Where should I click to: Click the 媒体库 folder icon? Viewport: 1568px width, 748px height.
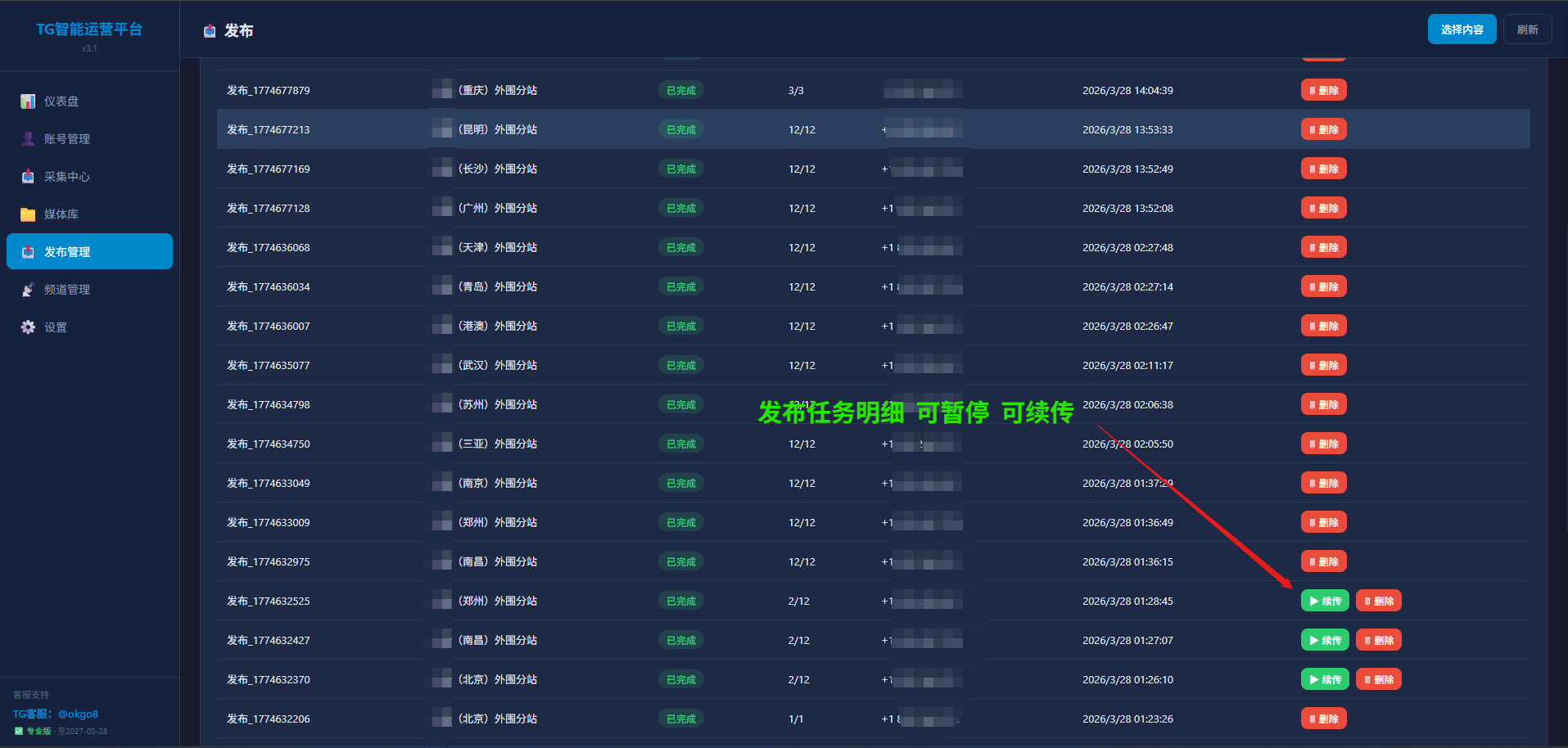[28, 214]
